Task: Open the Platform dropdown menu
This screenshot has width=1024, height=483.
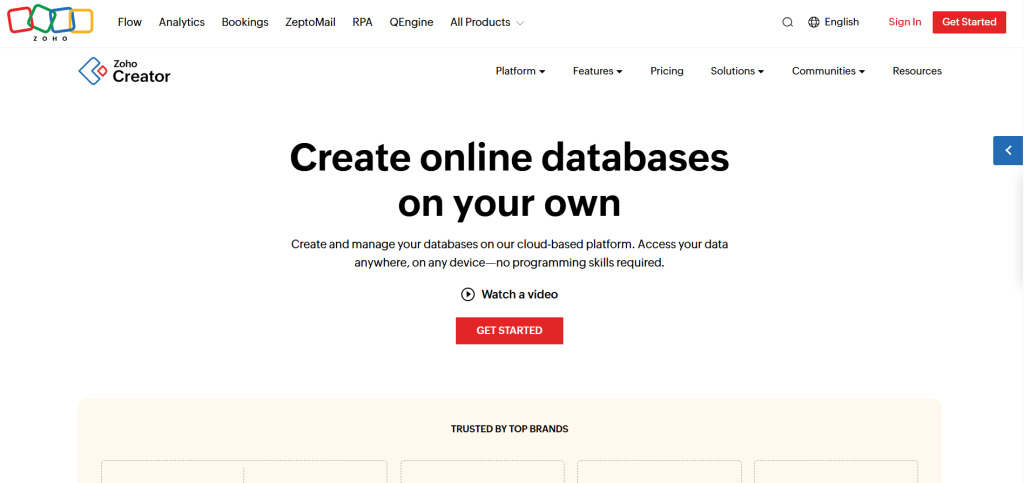Action: pos(520,71)
